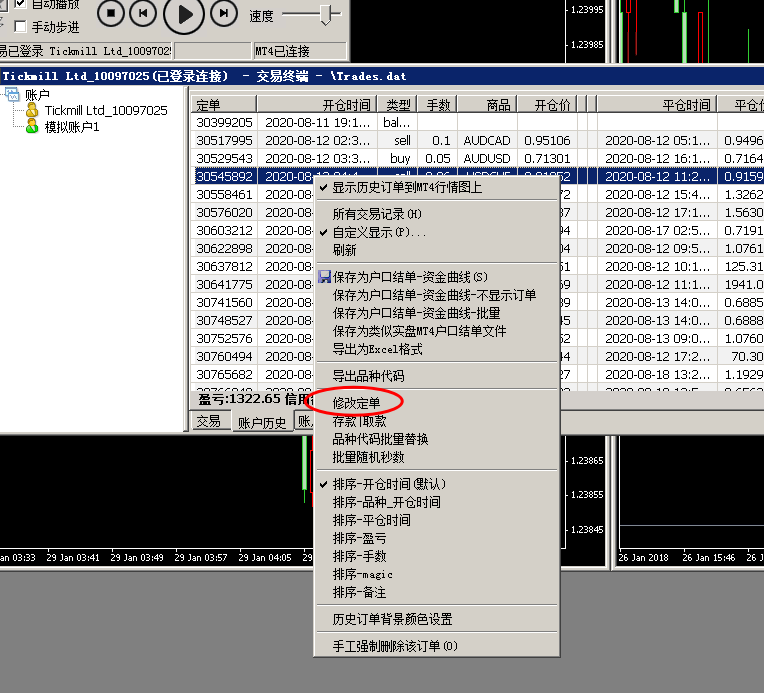Click the save icon for 保存为户口结单-资金曲线(S)
Viewport: 764px width, 693px height.
click(x=324, y=277)
